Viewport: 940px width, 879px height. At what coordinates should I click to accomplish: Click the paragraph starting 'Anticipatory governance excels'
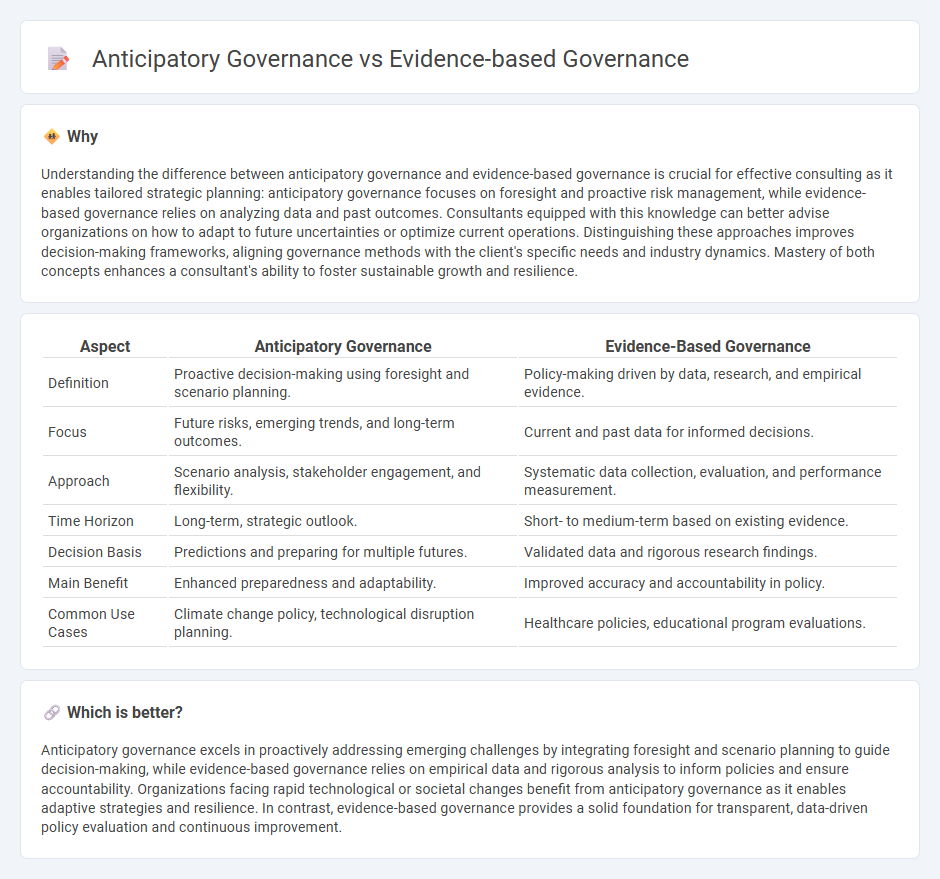click(x=465, y=788)
